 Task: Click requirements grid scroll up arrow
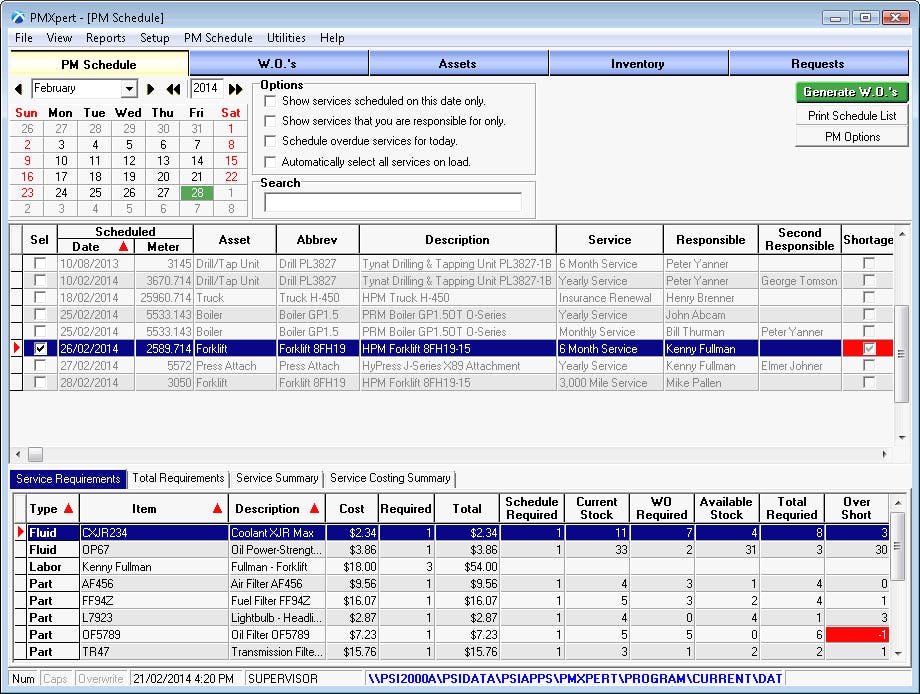pos(898,503)
